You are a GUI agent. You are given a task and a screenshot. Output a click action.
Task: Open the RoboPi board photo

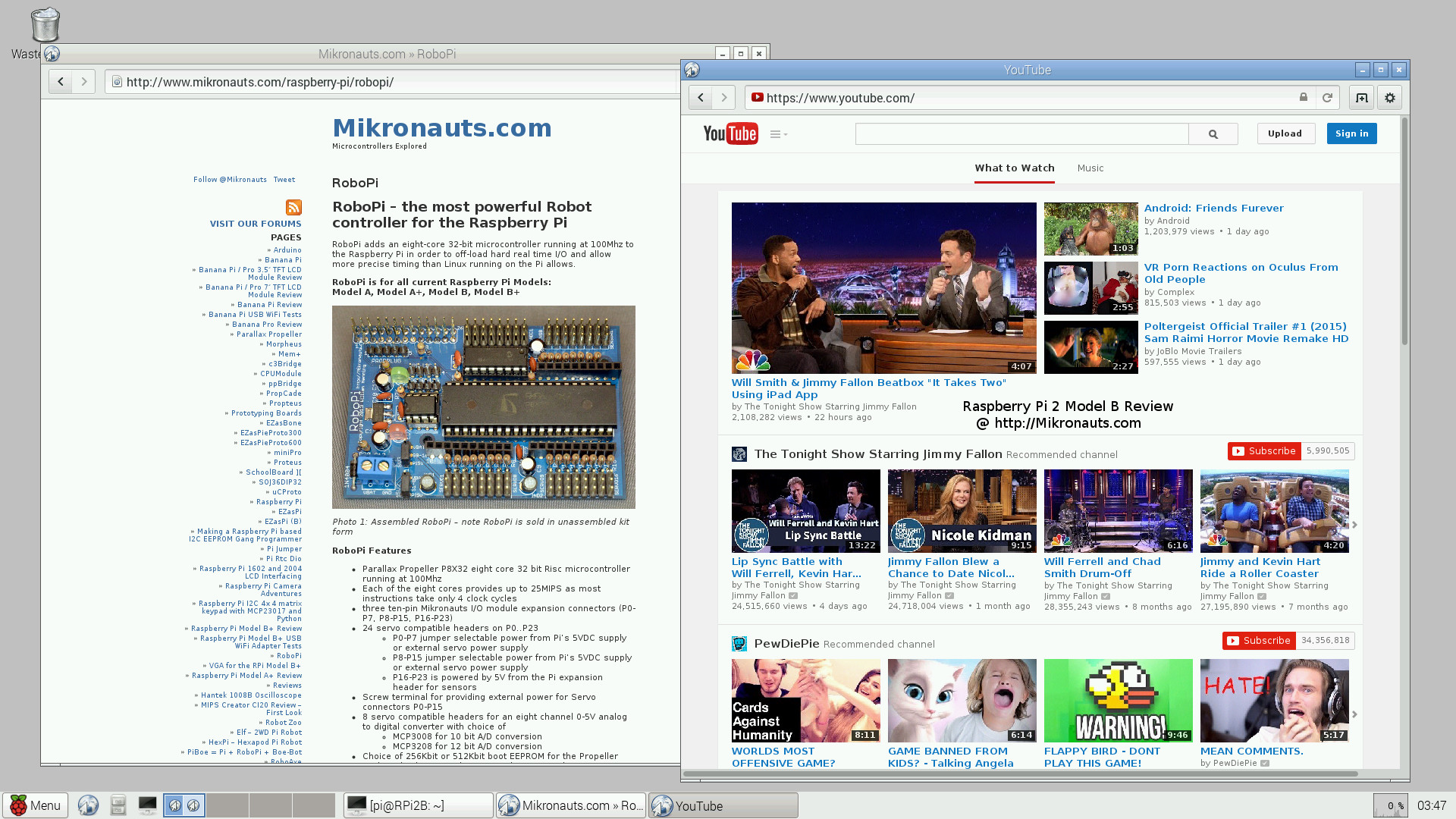484,407
